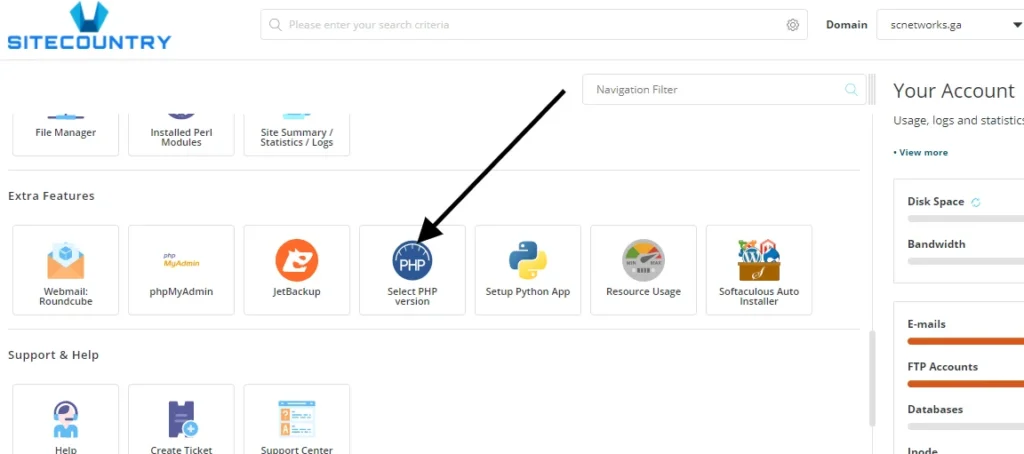Open Softaculous Auto Installer icon
1024x454 pixels.
[759, 260]
